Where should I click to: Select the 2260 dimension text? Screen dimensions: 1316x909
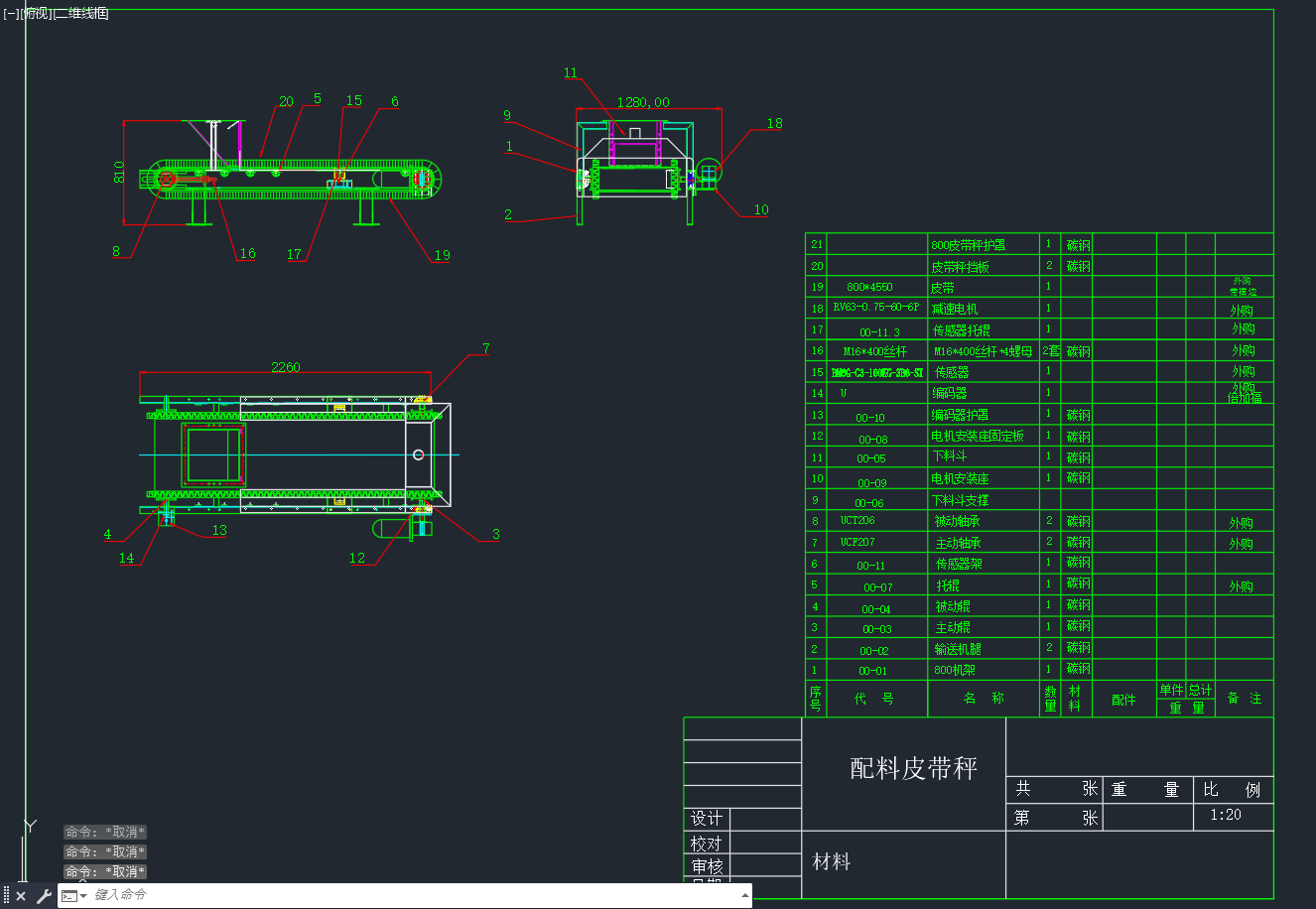(286, 367)
